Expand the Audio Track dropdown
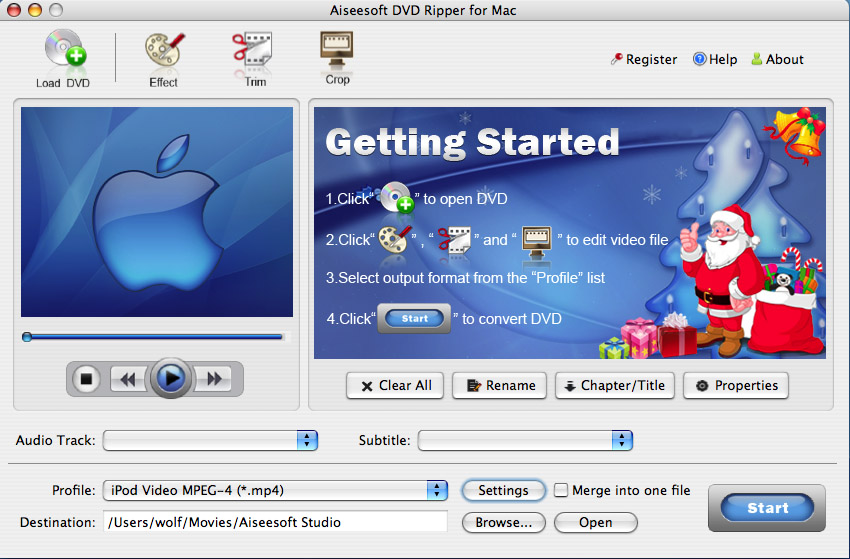Viewport: 850px width, 559px height. pos(306,440)
